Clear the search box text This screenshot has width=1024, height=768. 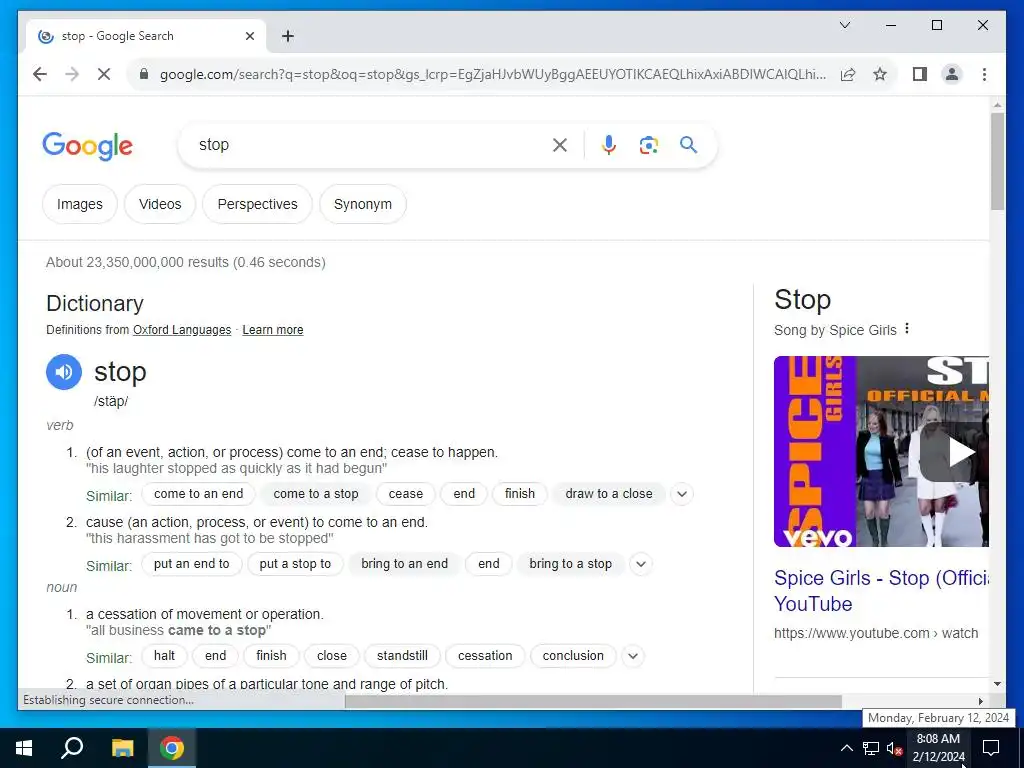tap(560, 145)
